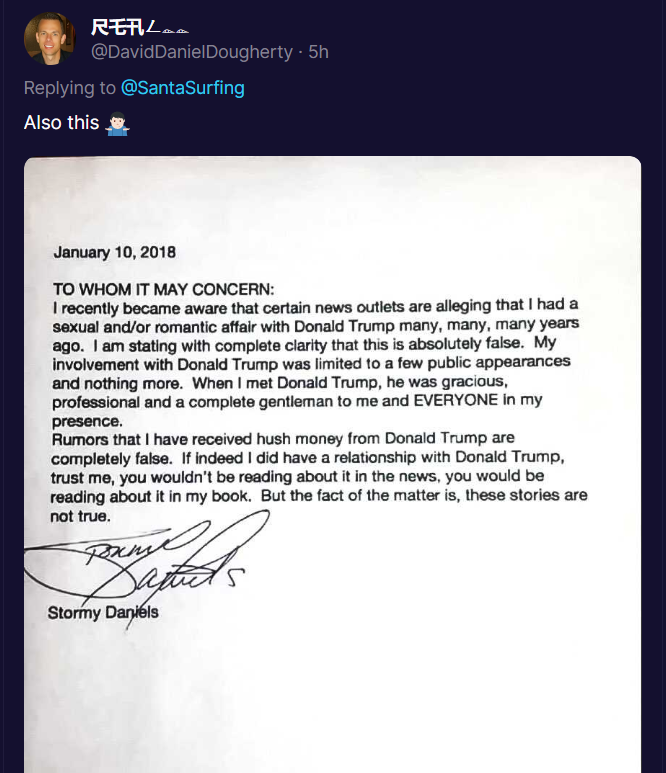Click the capitalized word EVERYONE

click(456, 400)
